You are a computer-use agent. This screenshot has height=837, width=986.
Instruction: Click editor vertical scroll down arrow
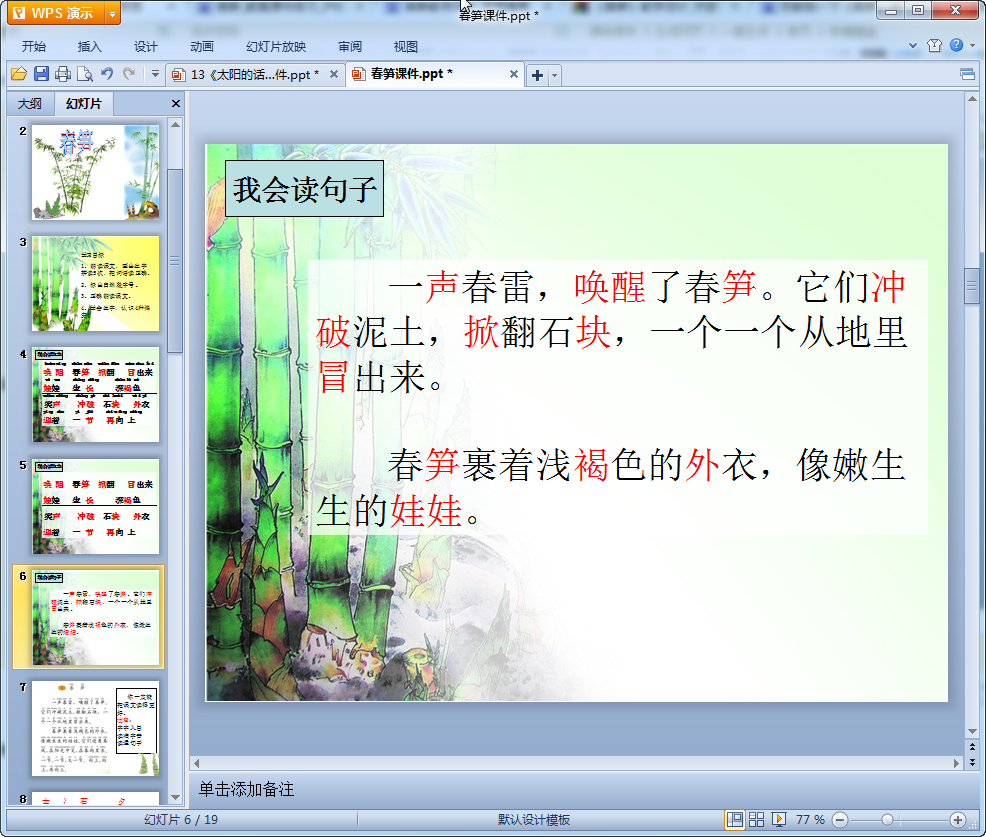click(x=972, y=731)
